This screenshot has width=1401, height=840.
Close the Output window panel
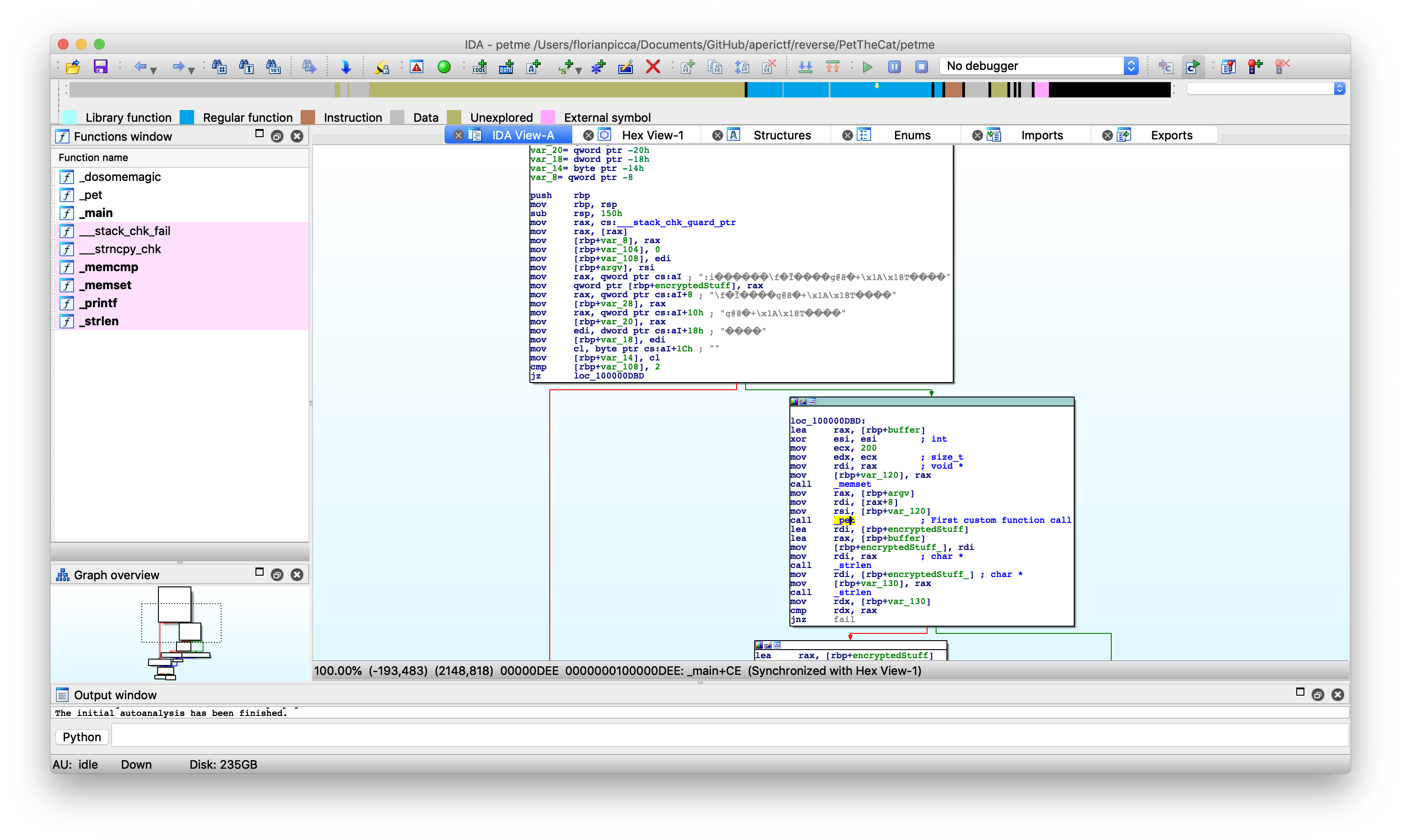pos(1337,695)
